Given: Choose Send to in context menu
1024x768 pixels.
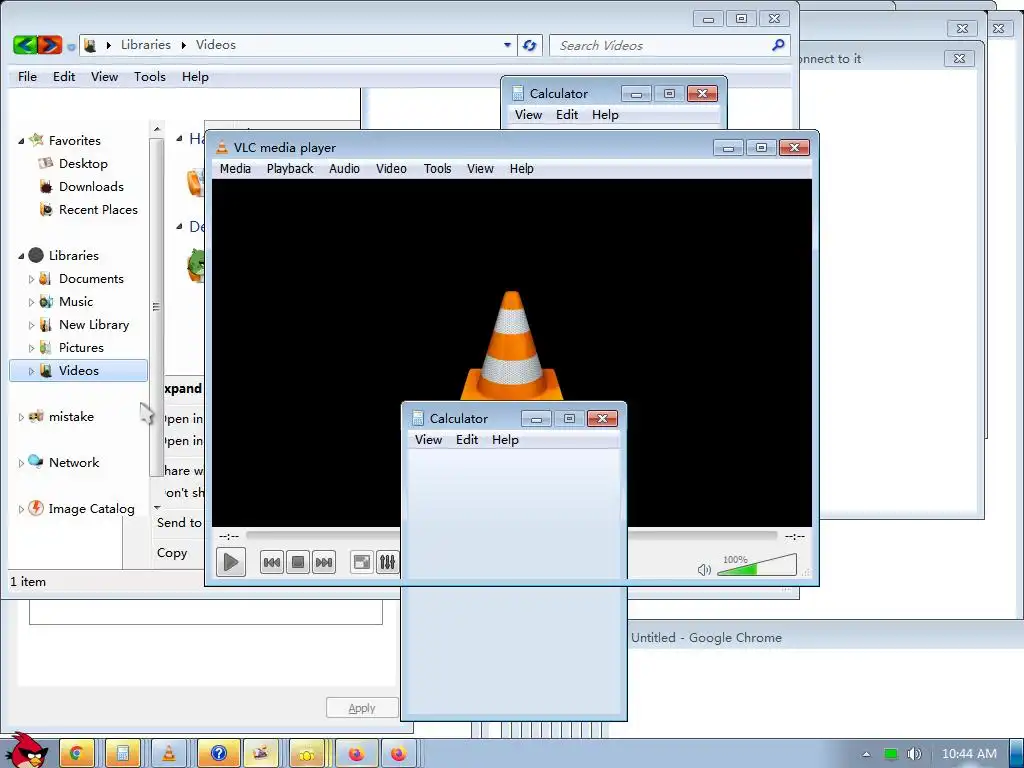Looking at the screenshot, I should (x=179, y=522).
